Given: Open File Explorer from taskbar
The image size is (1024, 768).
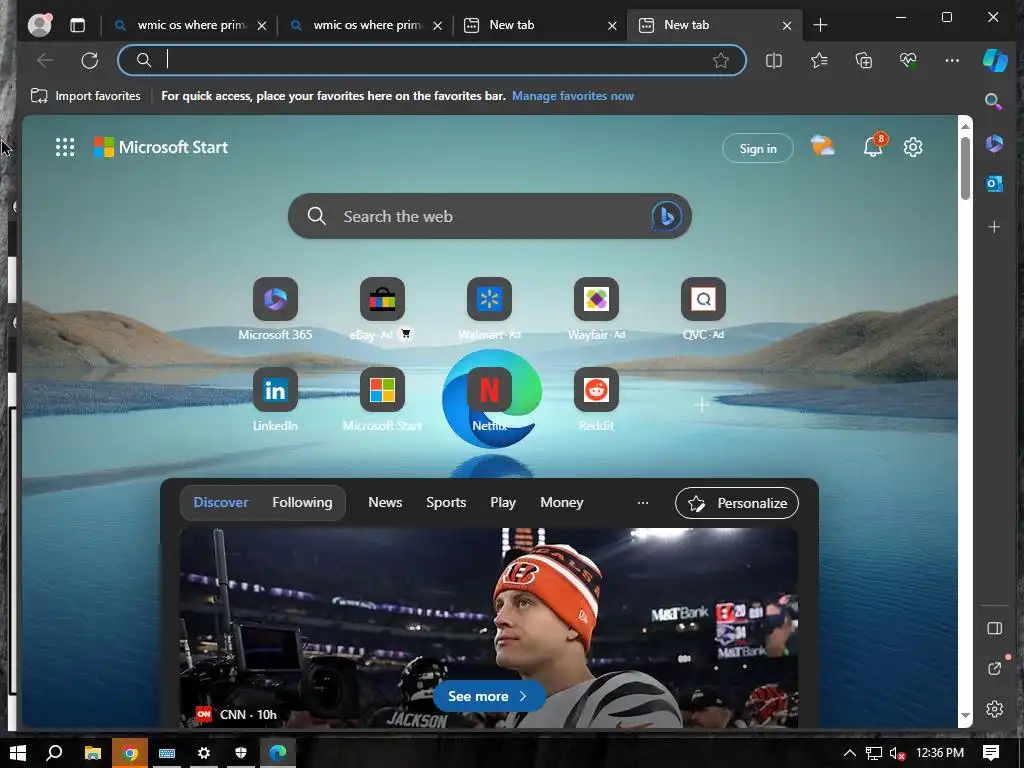Looking at the screenshot, I should click(93, 753).
